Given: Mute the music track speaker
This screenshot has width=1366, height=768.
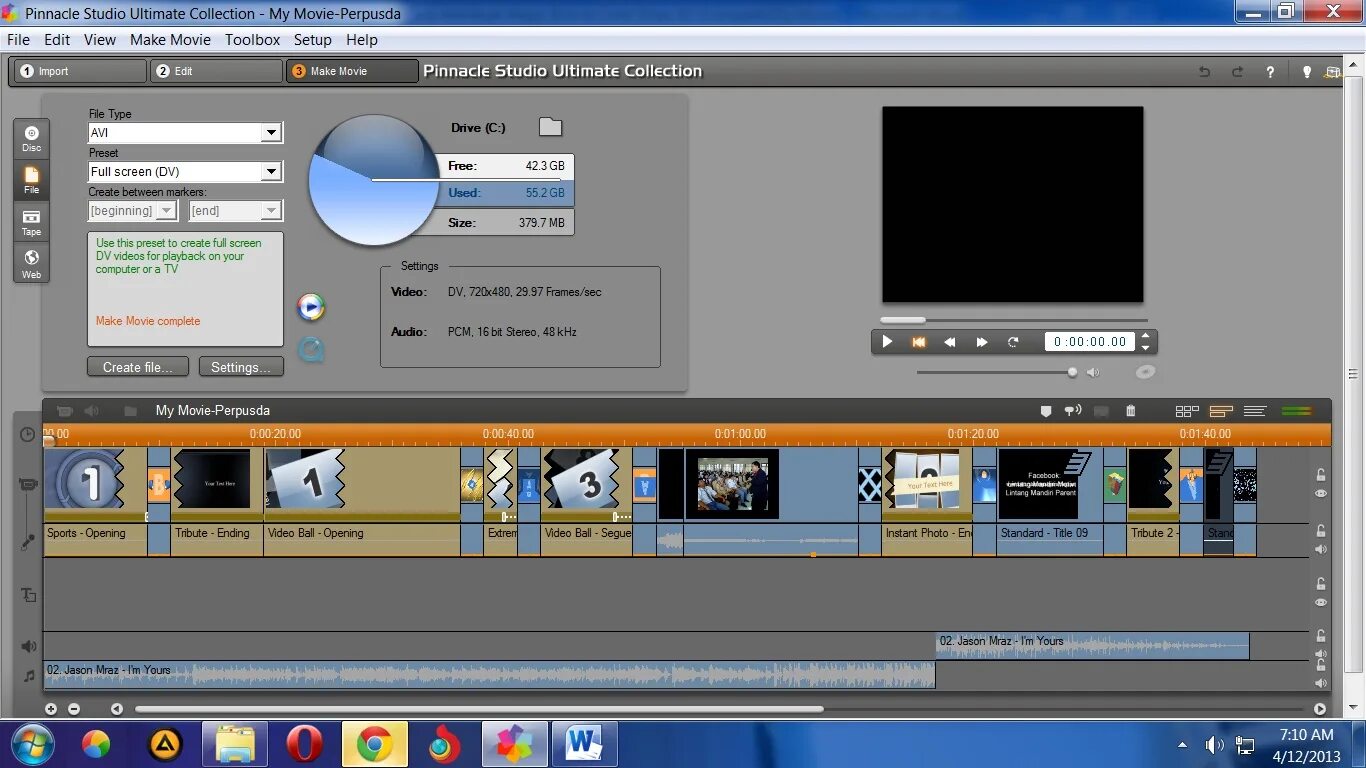Looking at the screenshot, I should pos(1321,683).
